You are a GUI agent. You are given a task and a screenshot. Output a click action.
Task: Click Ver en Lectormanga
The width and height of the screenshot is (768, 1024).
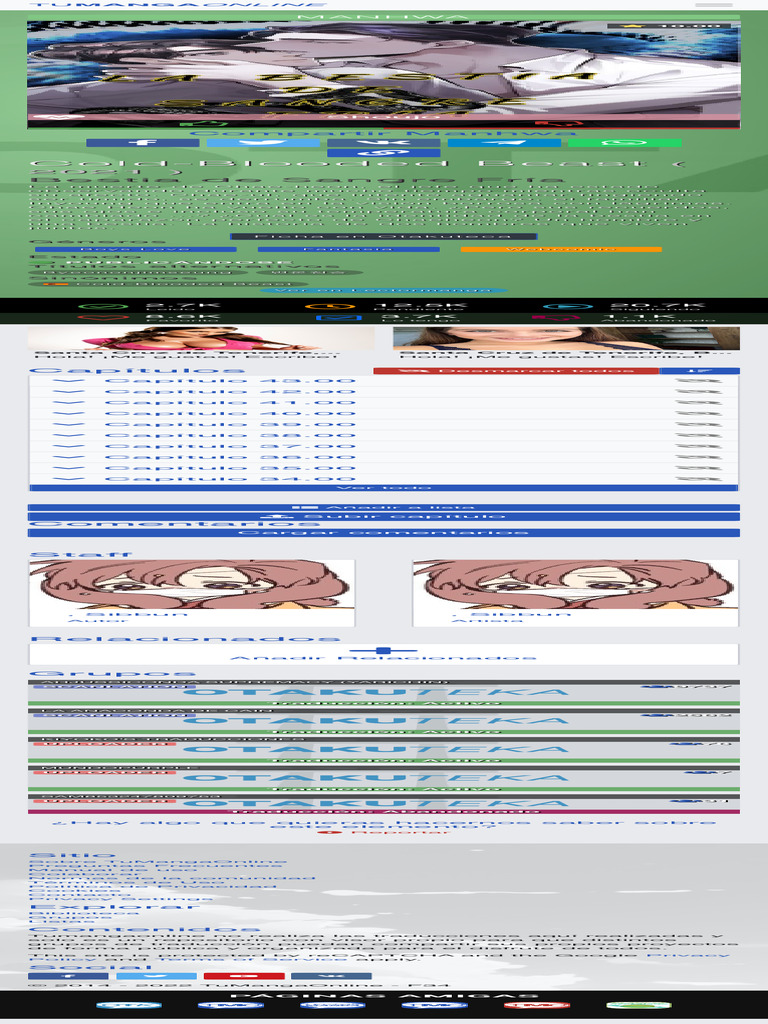tap(383, 290)
